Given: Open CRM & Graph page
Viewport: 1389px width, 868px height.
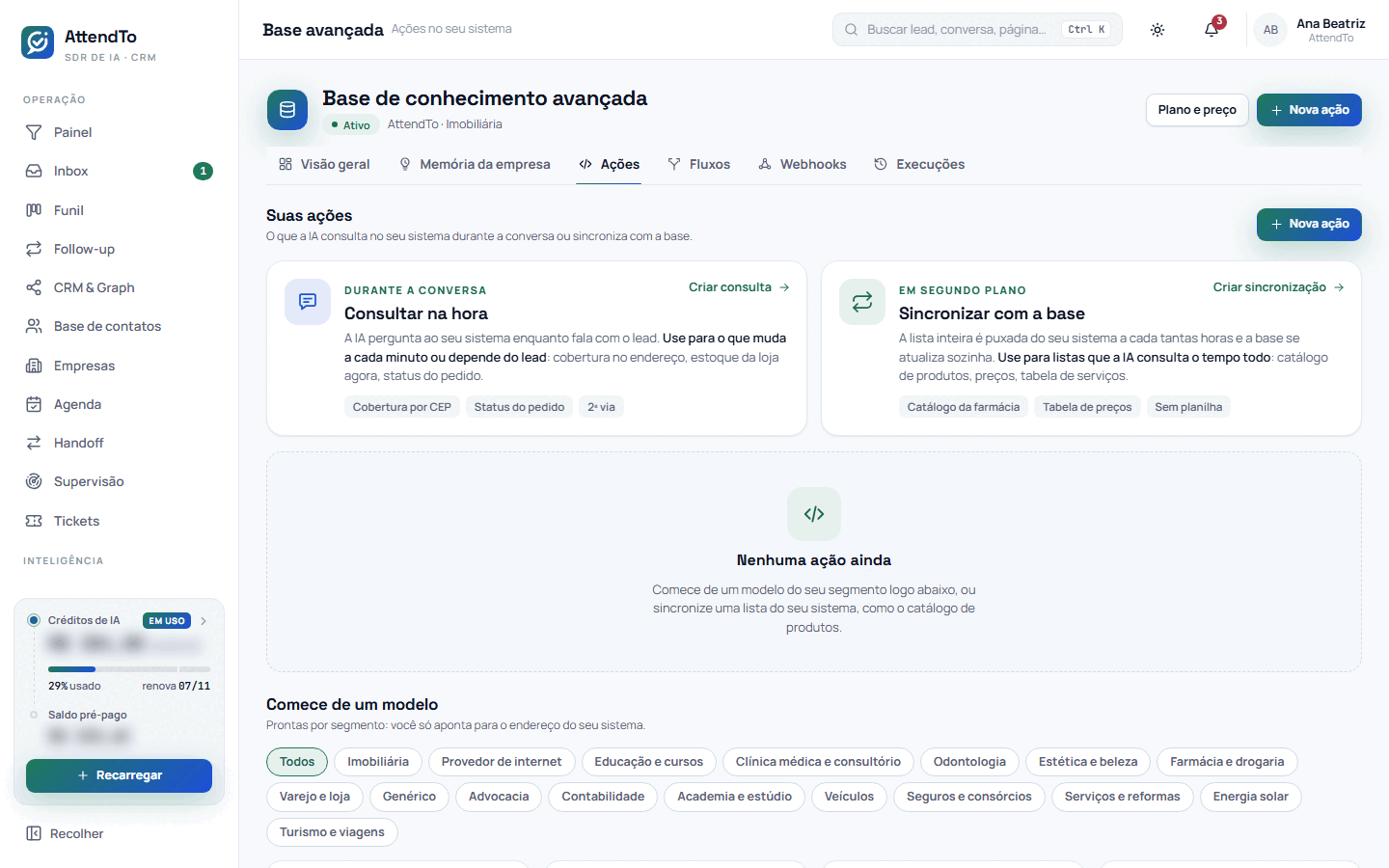Looking at the screenshot, I should click(119, 287).
